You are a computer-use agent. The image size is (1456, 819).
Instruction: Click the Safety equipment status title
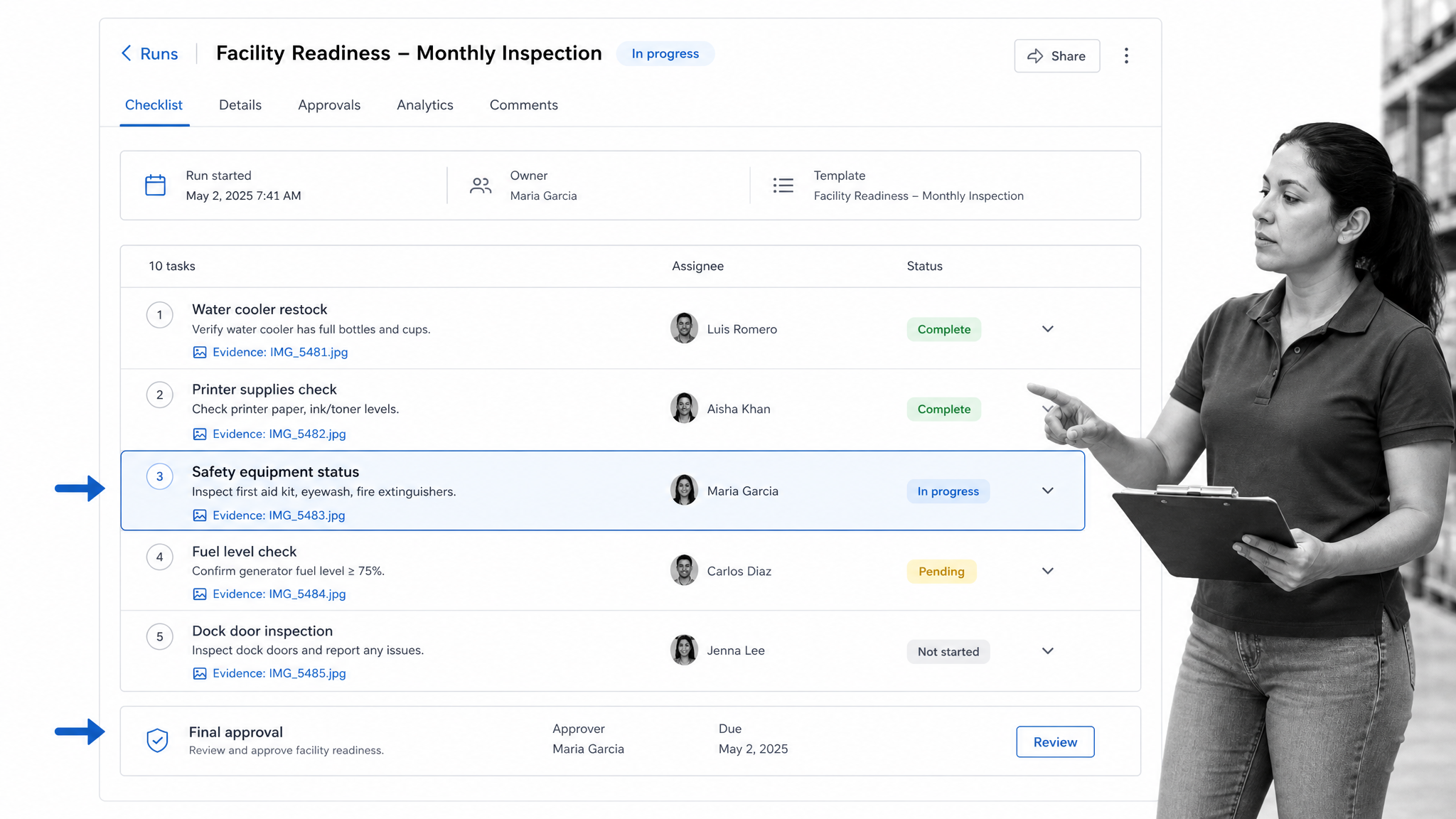click(x=275, y=472)
